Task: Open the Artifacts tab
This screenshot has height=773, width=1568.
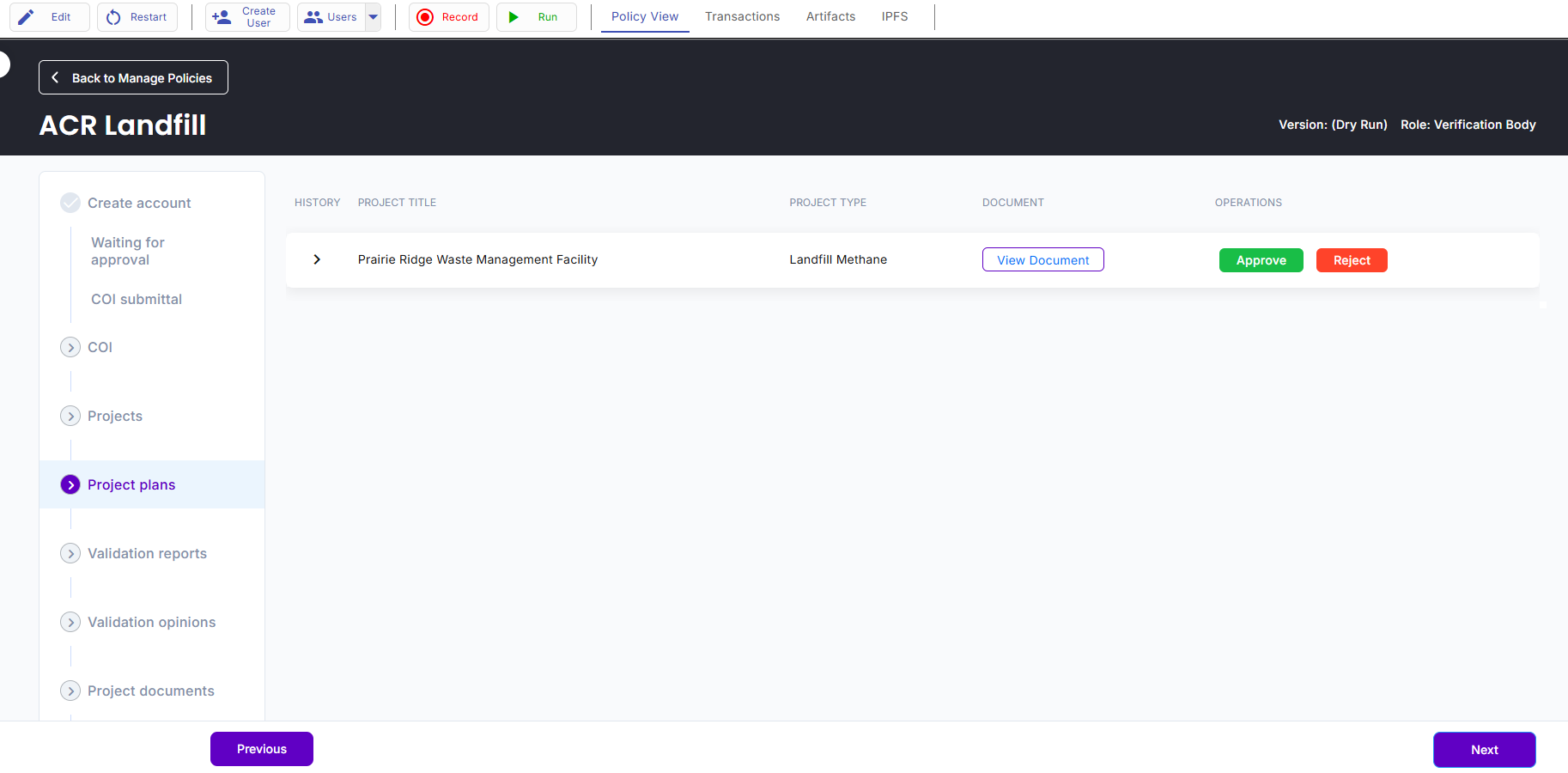Action: [x=830, y=16]
